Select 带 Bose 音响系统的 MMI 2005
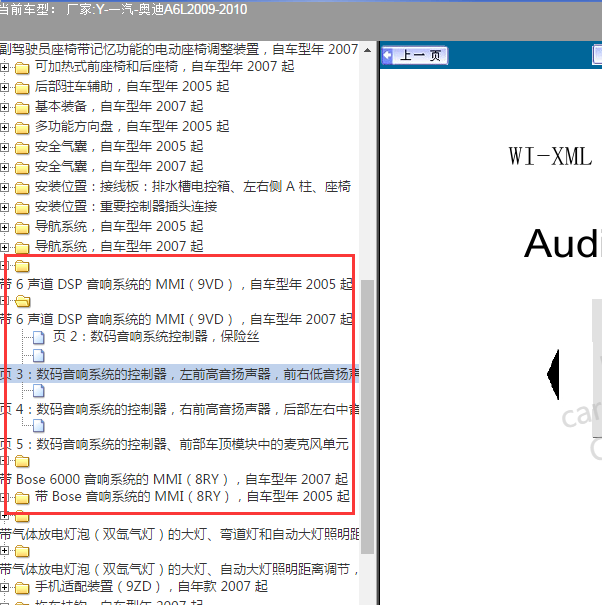This screenshot has width=602, height=605. 192,496
